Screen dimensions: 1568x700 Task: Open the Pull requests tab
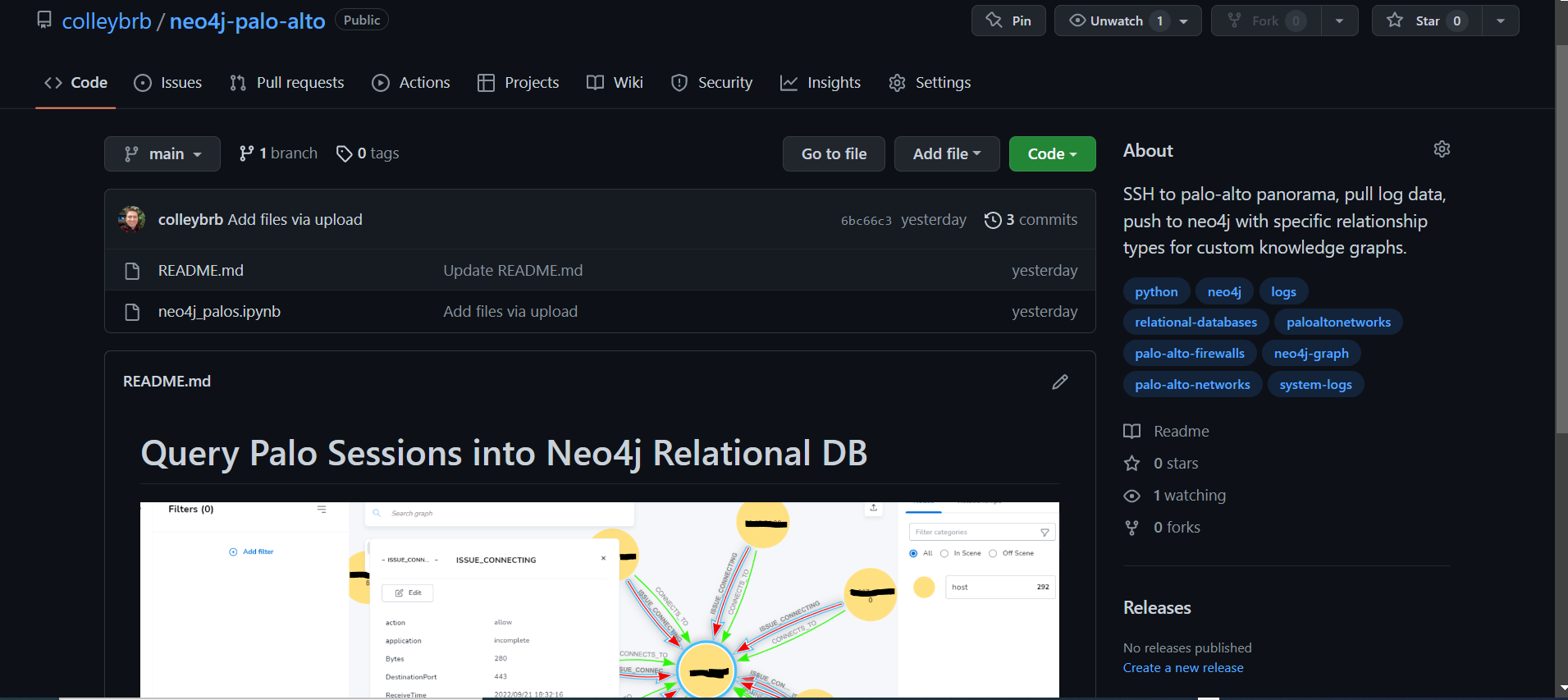click(287, 83)
